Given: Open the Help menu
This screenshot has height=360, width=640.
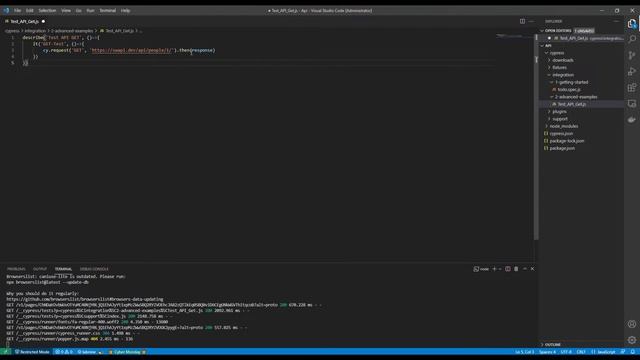Looking at the screenshot, I should [x=125, y=11].
